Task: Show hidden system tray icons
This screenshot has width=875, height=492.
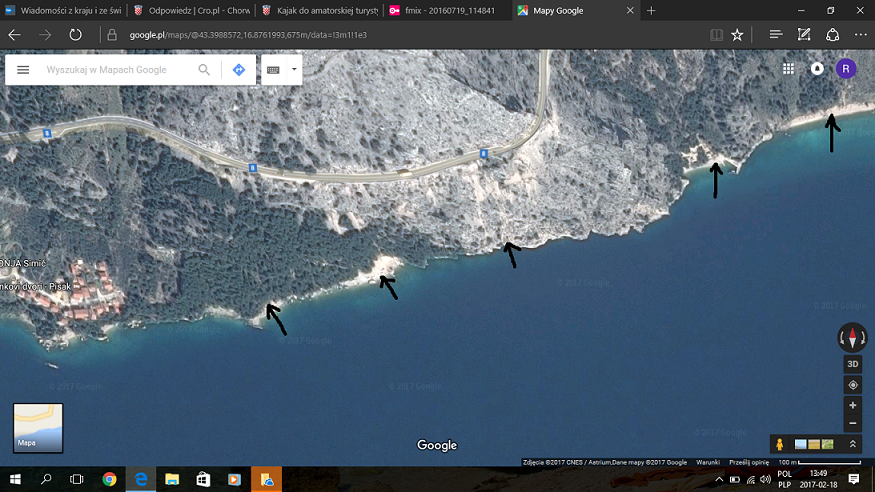Action: 718,479
